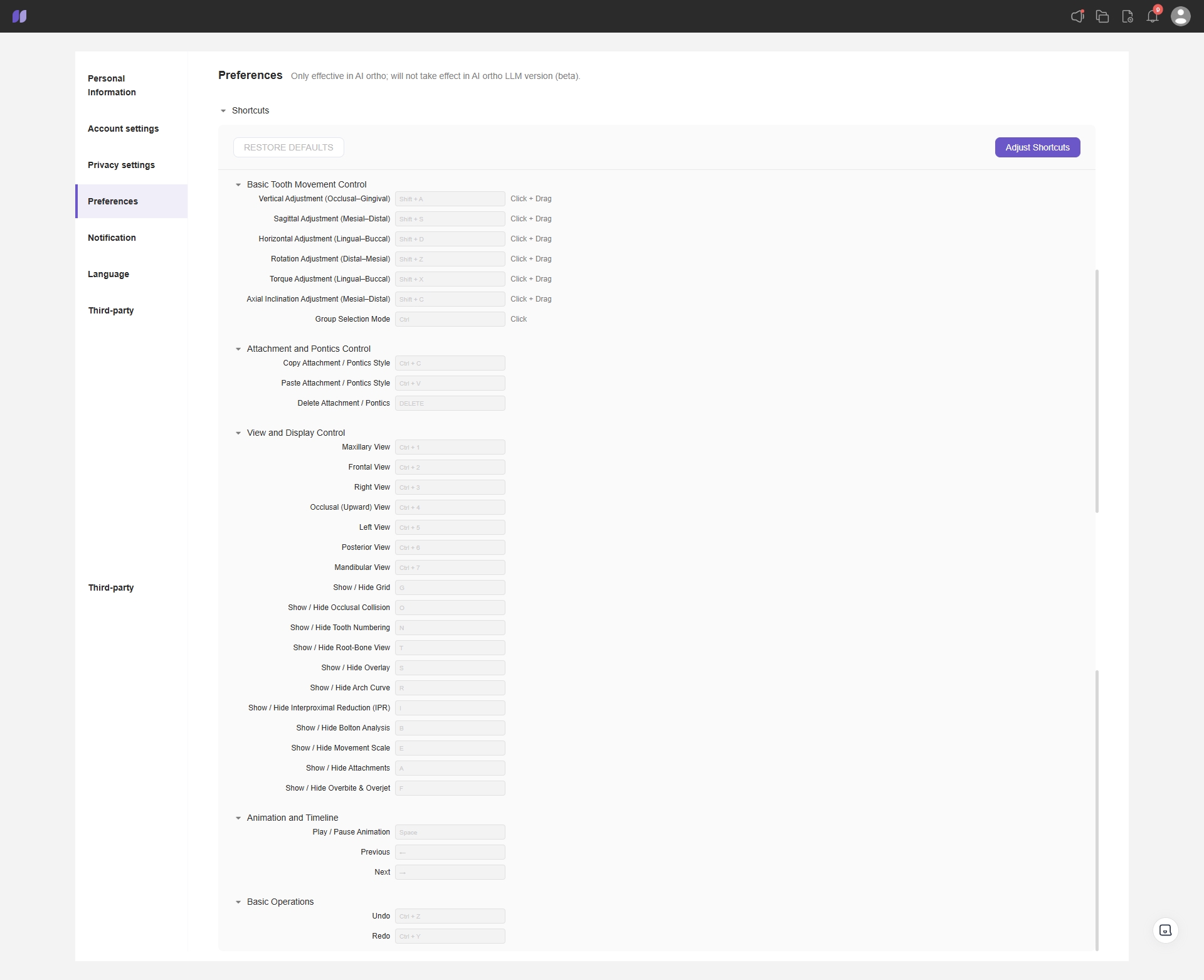The height and width of the screenshot is (980, 1204).
Task: Click the Redo shortcut field
Action: [x=450, y=936]
